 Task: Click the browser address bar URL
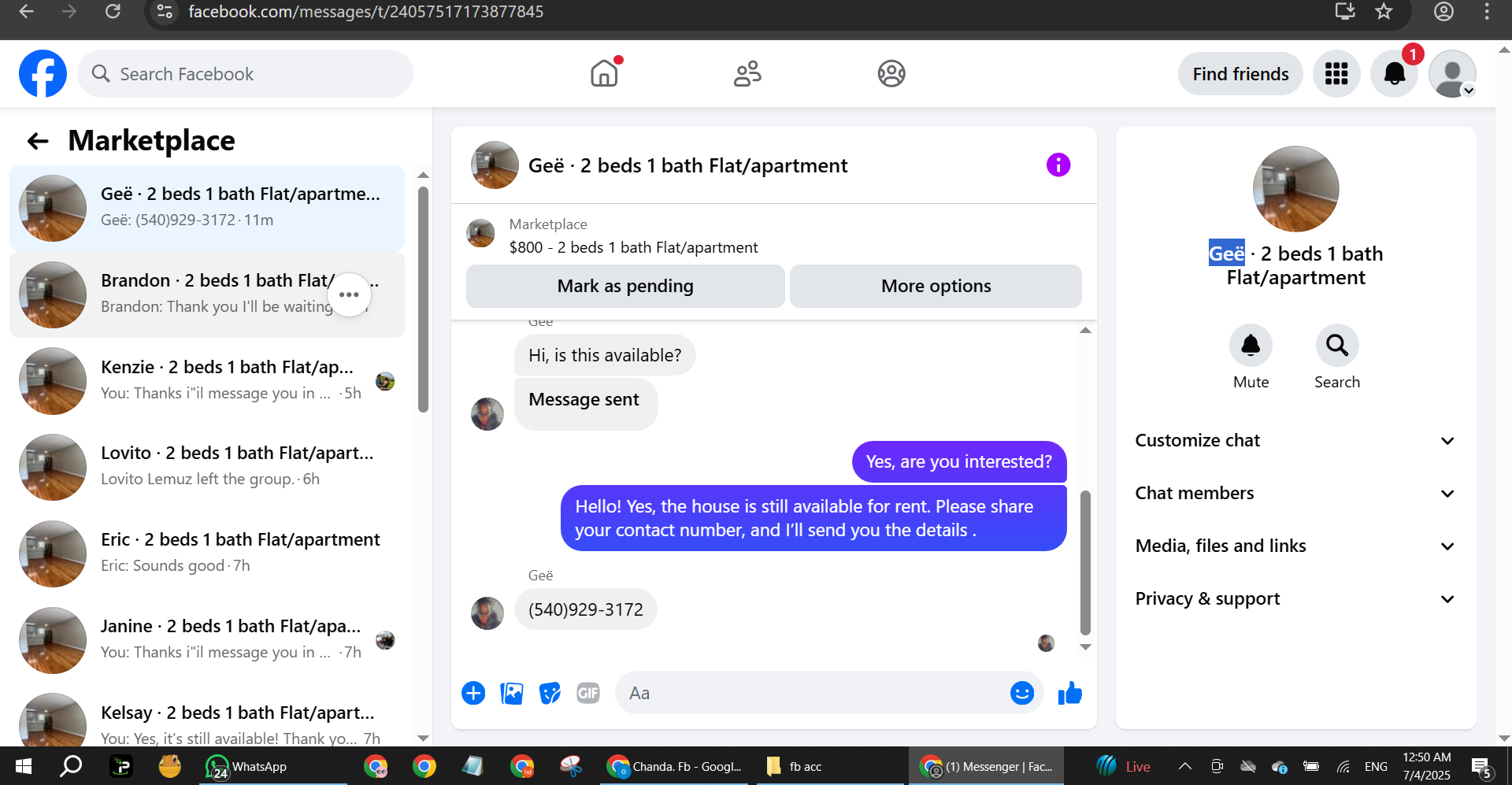pyautogui.click(x=365, y=12)
